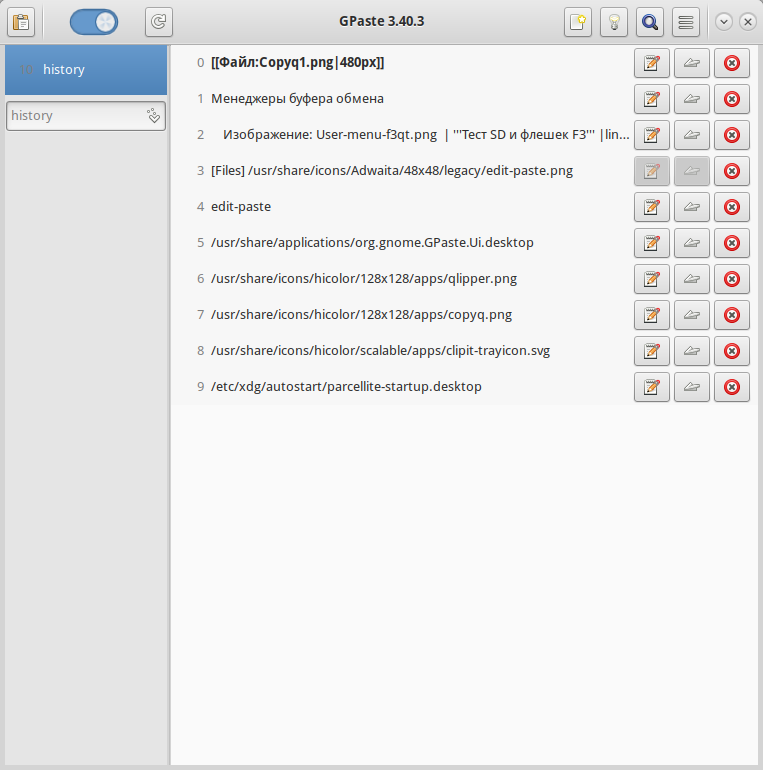Select the edit-paste entry text
This screenshot has width=763, height=770.
click(241, 207)
